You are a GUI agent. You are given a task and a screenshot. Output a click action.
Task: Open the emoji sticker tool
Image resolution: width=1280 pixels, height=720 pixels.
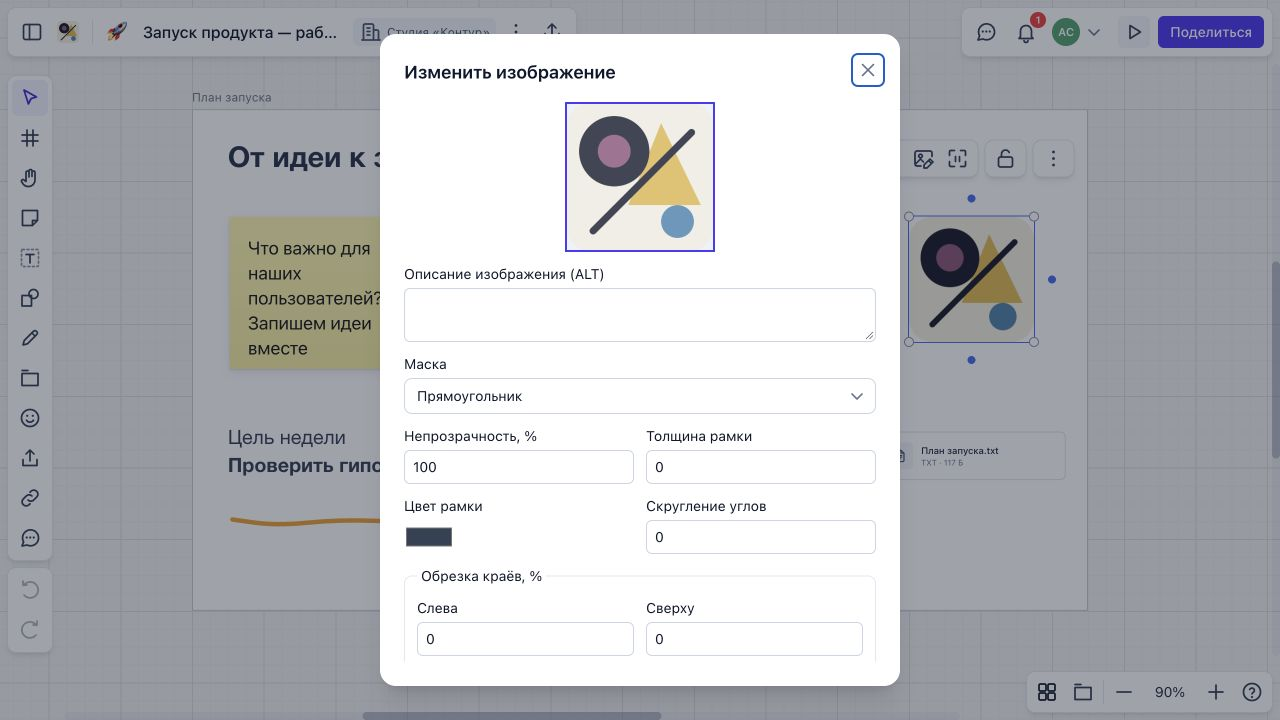pos(30,418)
